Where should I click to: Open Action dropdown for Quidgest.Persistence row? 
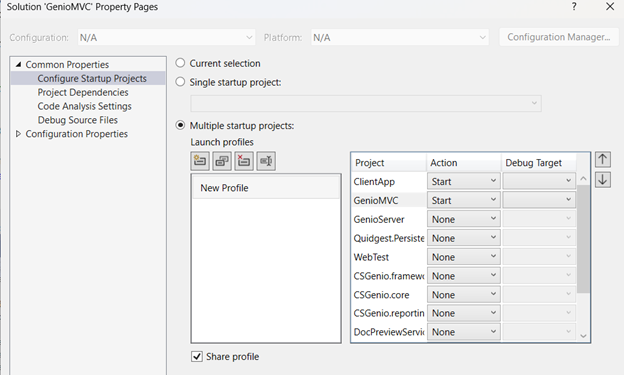tap(463, 238)
